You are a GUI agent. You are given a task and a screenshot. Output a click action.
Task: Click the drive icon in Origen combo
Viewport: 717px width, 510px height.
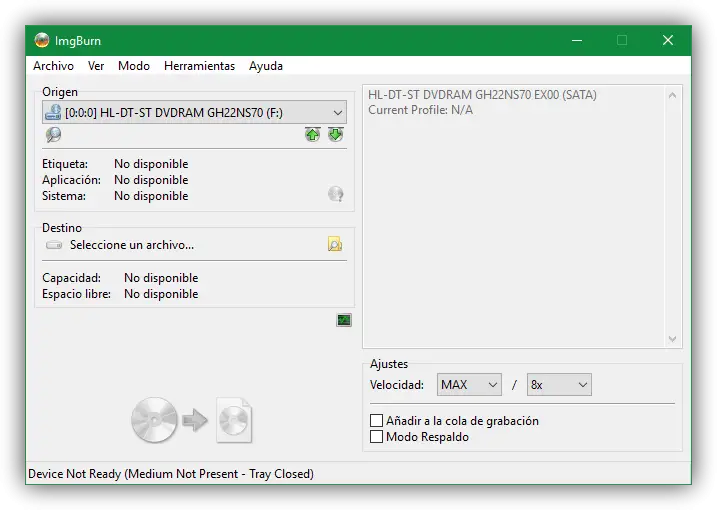(53, 113)
